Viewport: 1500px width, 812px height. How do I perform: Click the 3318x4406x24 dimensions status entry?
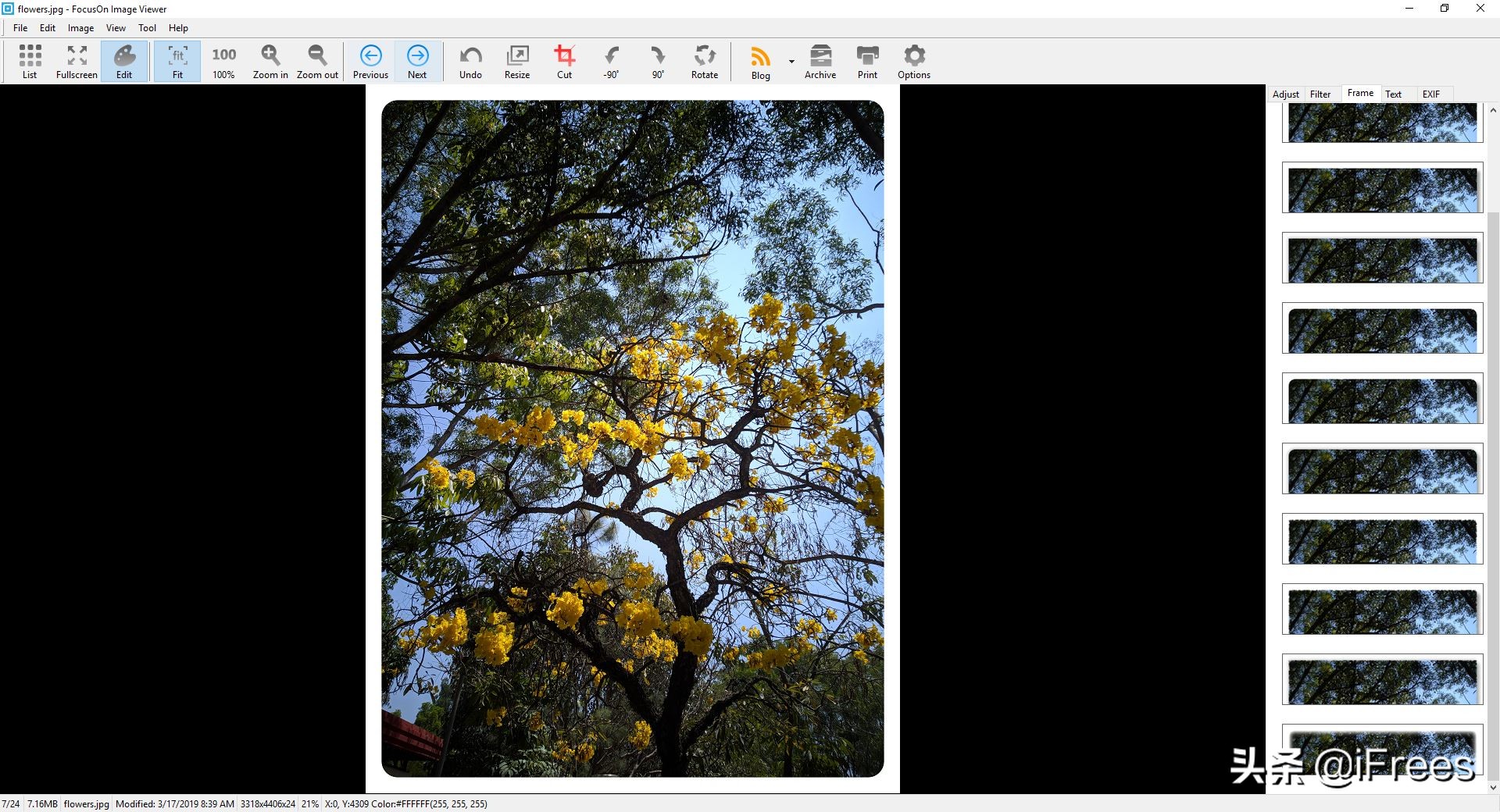coord(268,803)
